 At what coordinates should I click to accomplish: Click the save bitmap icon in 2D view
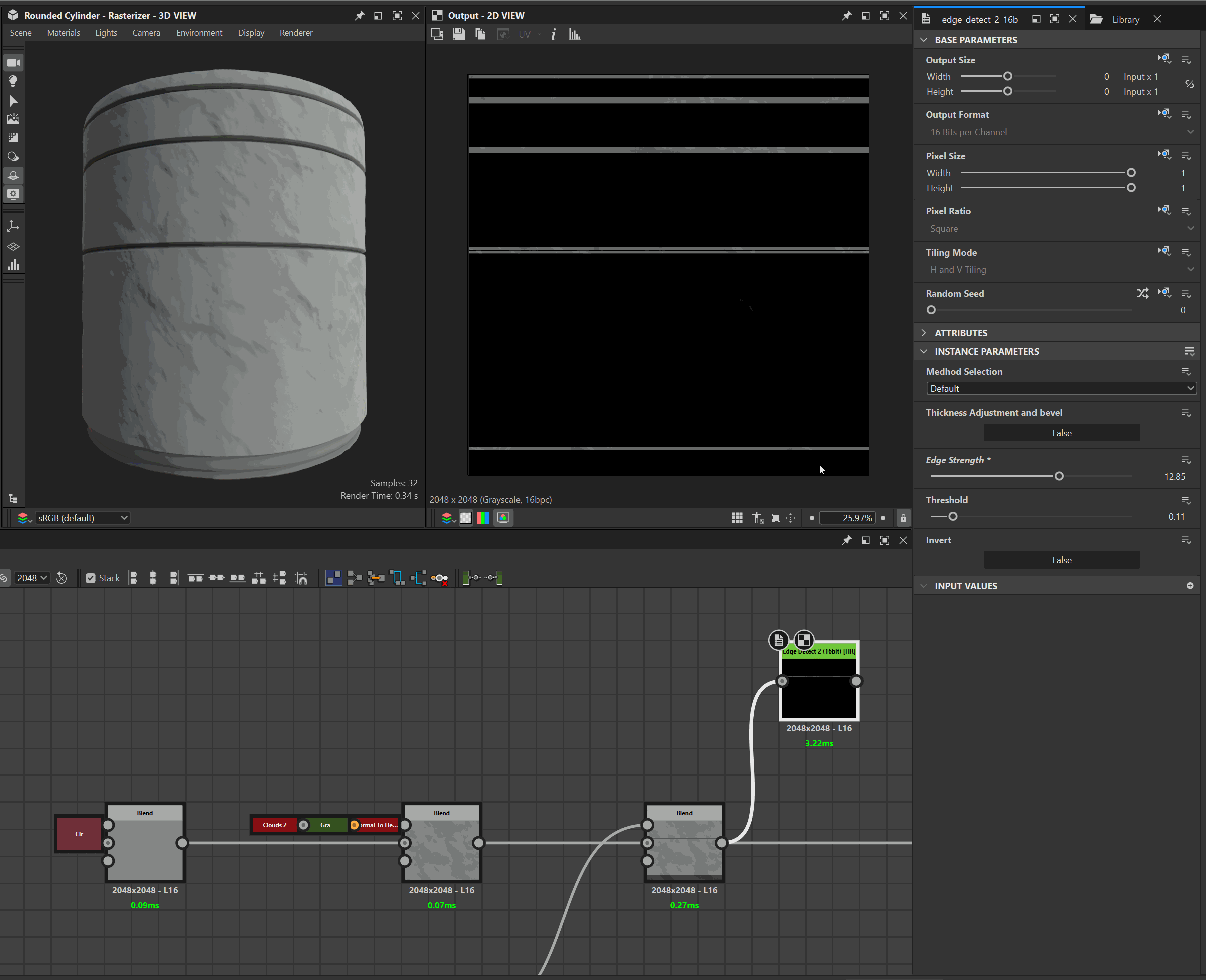pyautogui.click(x=458, y=35)
